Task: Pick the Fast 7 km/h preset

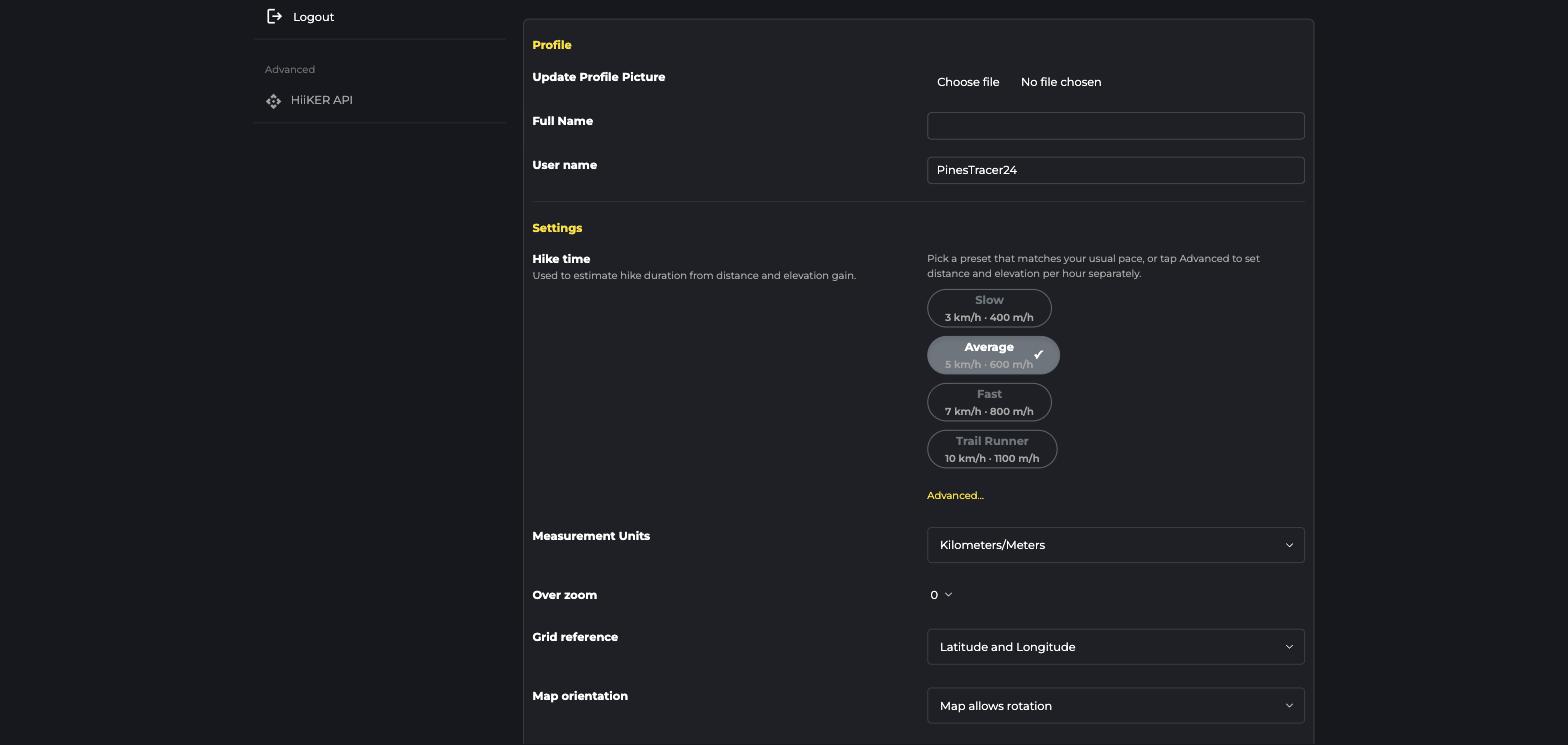Action: point(989,402)
